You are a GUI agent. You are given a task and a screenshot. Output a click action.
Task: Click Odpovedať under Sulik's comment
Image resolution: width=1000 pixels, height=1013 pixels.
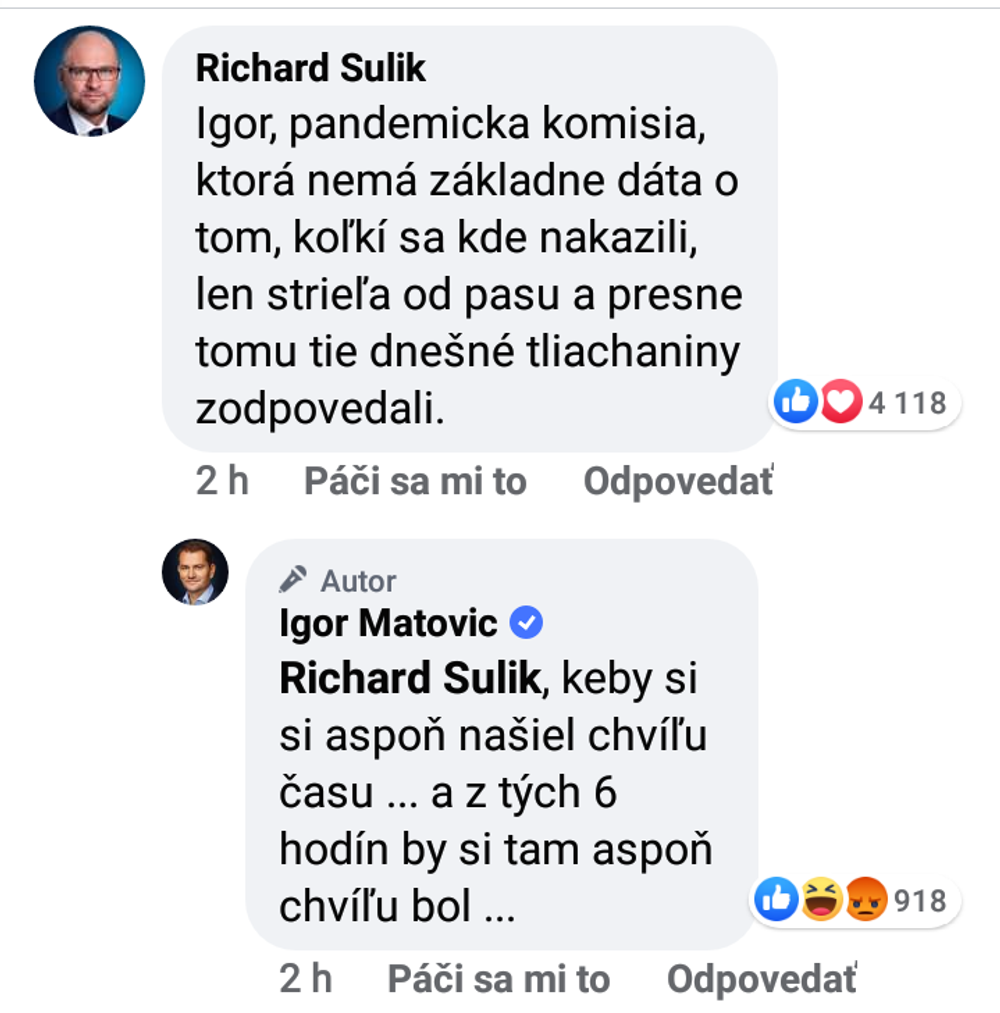coord(675,481)
